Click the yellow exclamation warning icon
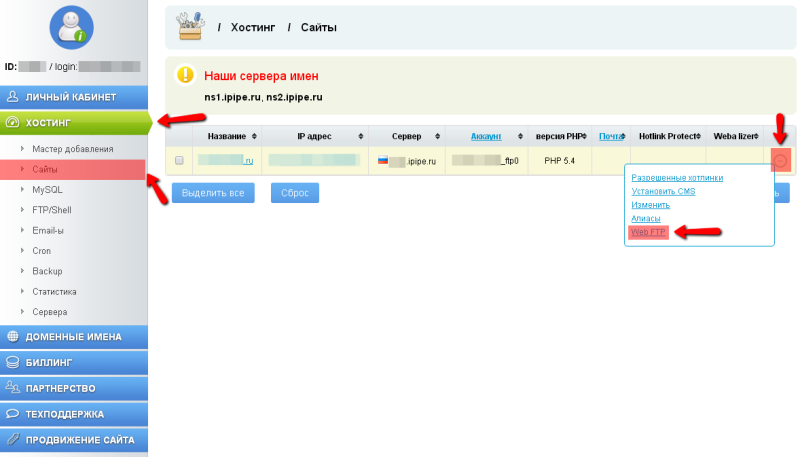The width and height of the screenshot is (800, 457). click(185, 75)
